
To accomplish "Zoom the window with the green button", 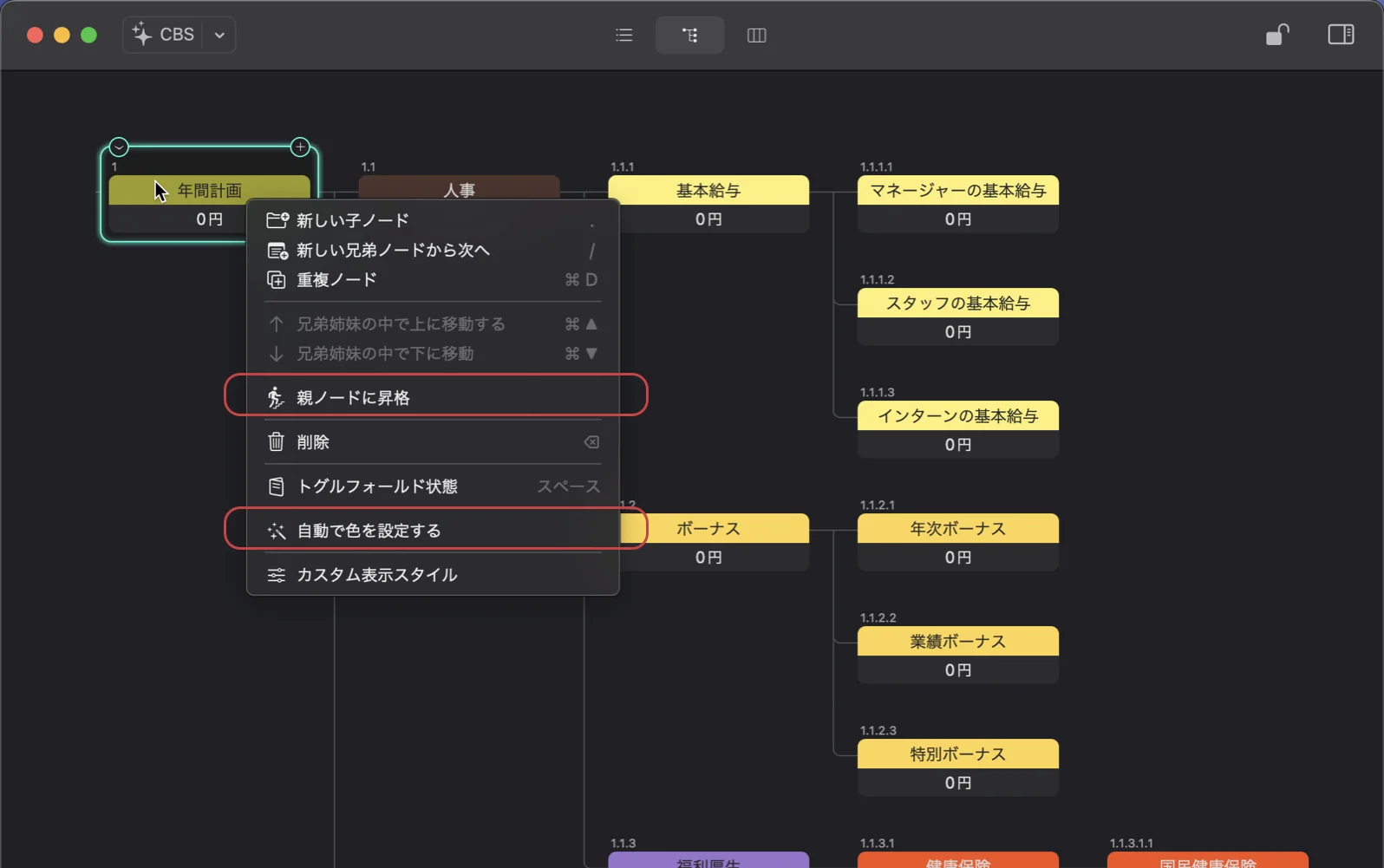I will coord(88,35).
